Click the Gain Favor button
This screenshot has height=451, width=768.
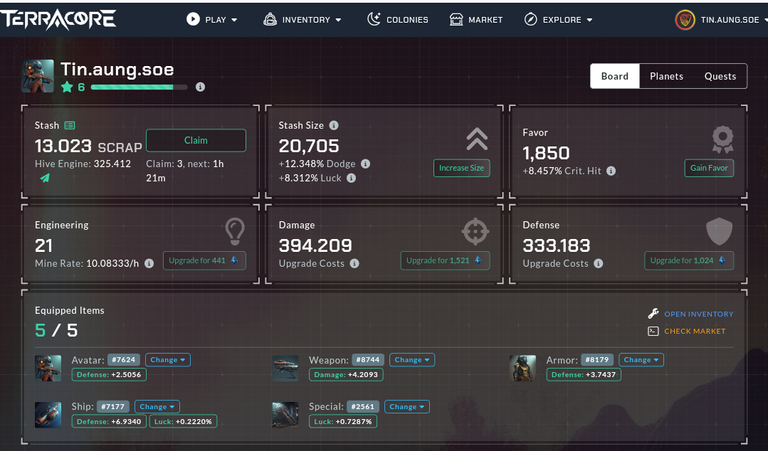click(x=709, y=168)
